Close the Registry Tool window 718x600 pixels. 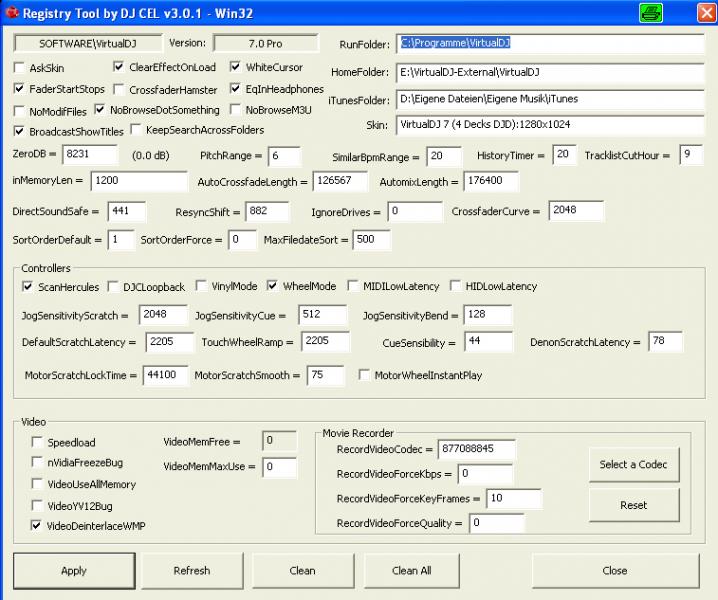coord(706,13)
